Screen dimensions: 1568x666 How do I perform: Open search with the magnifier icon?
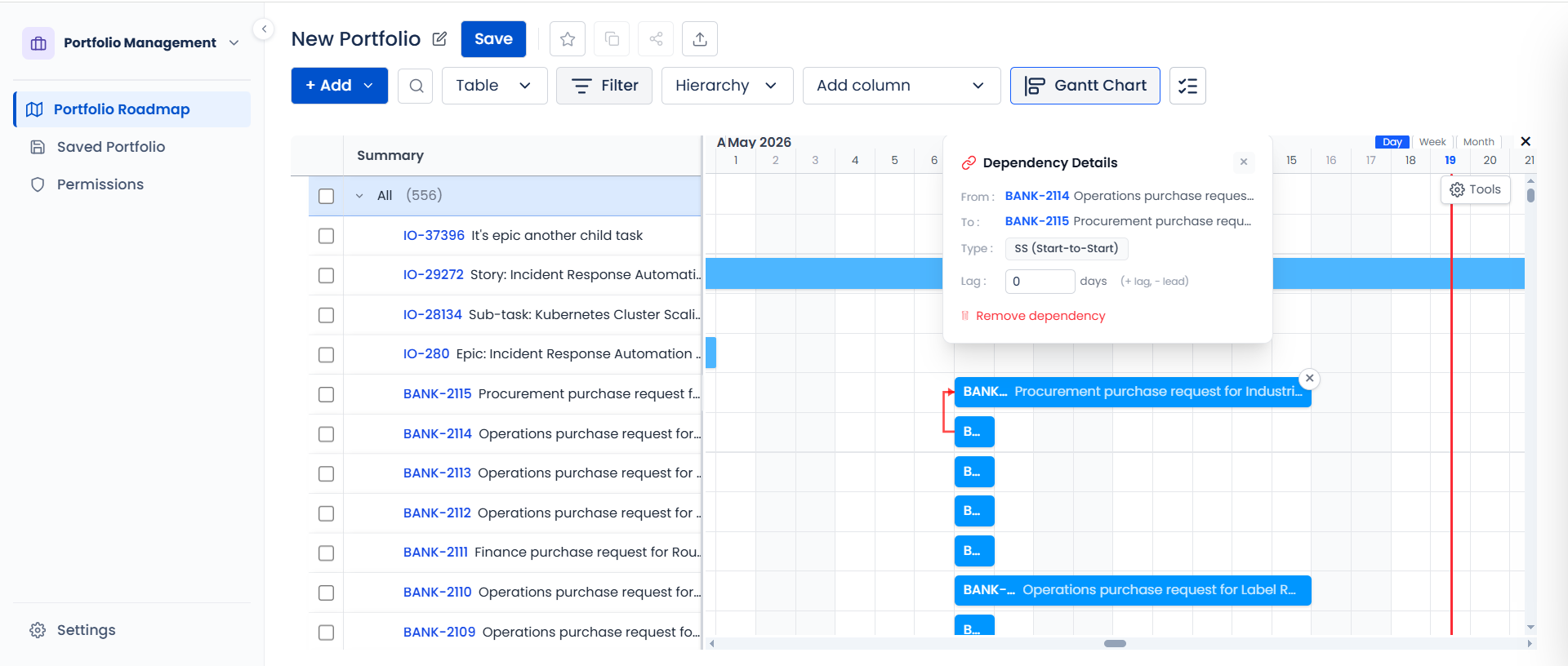(x=416, y=86)
